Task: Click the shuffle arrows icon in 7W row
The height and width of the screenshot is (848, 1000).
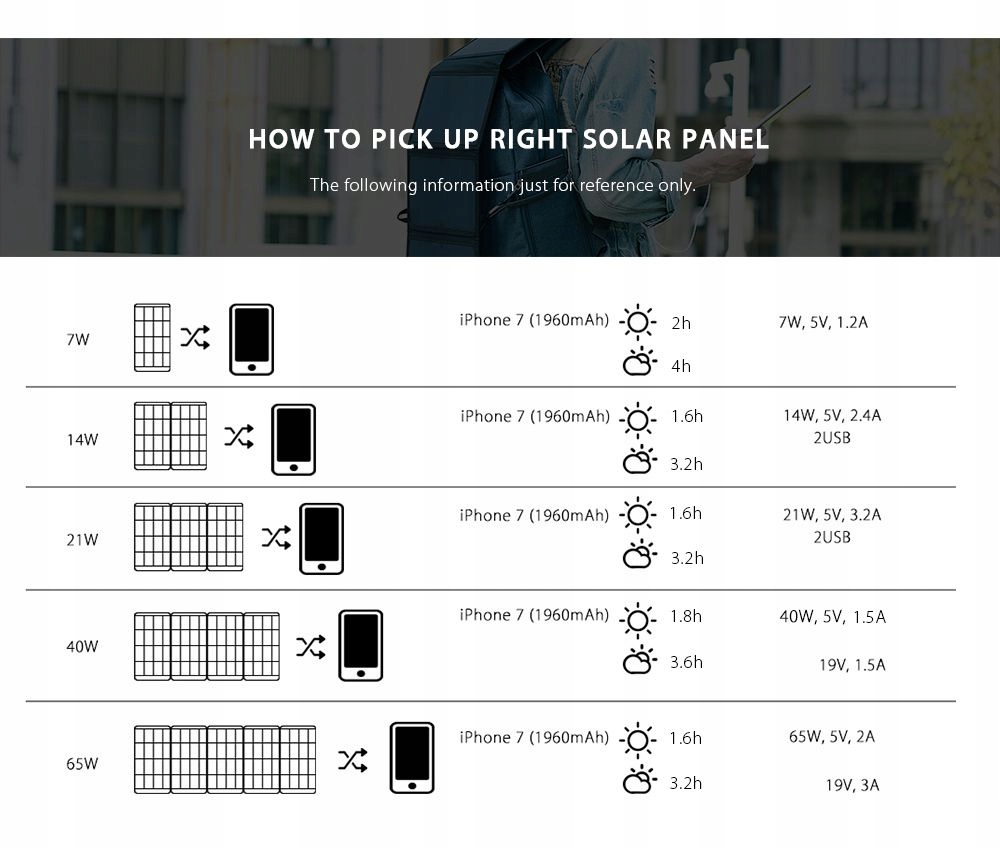Action: 195,339
